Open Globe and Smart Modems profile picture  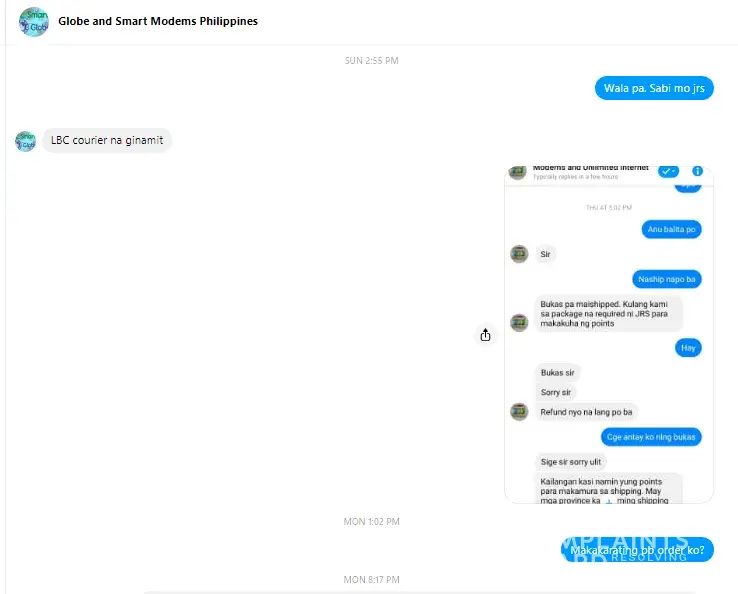[x=33, y=22]
